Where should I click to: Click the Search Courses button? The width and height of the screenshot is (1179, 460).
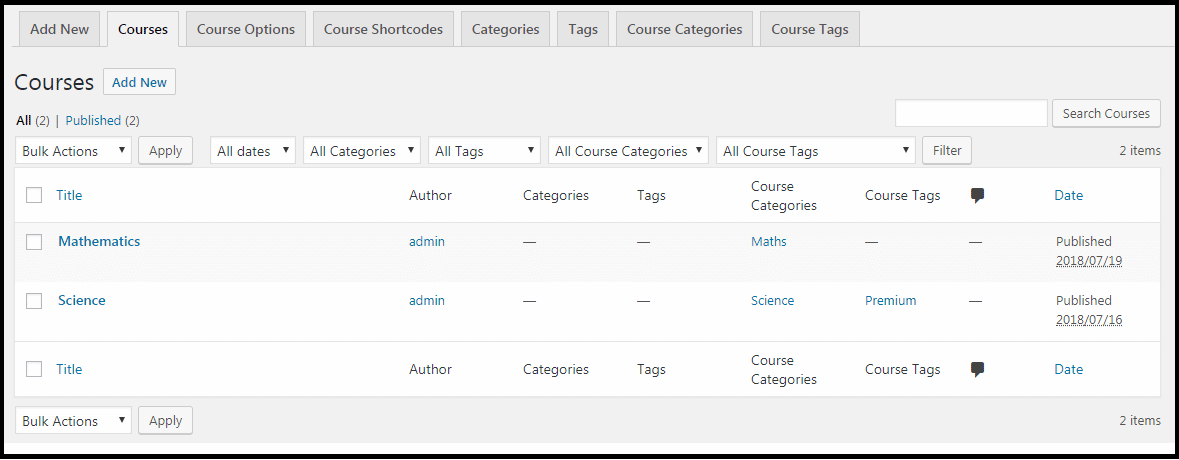tap(1106, 113)
